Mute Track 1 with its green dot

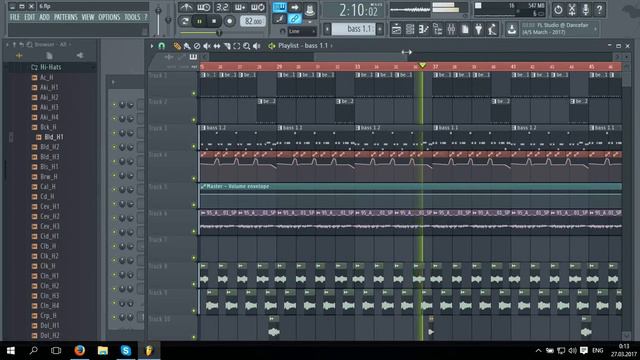pos(194,93)
